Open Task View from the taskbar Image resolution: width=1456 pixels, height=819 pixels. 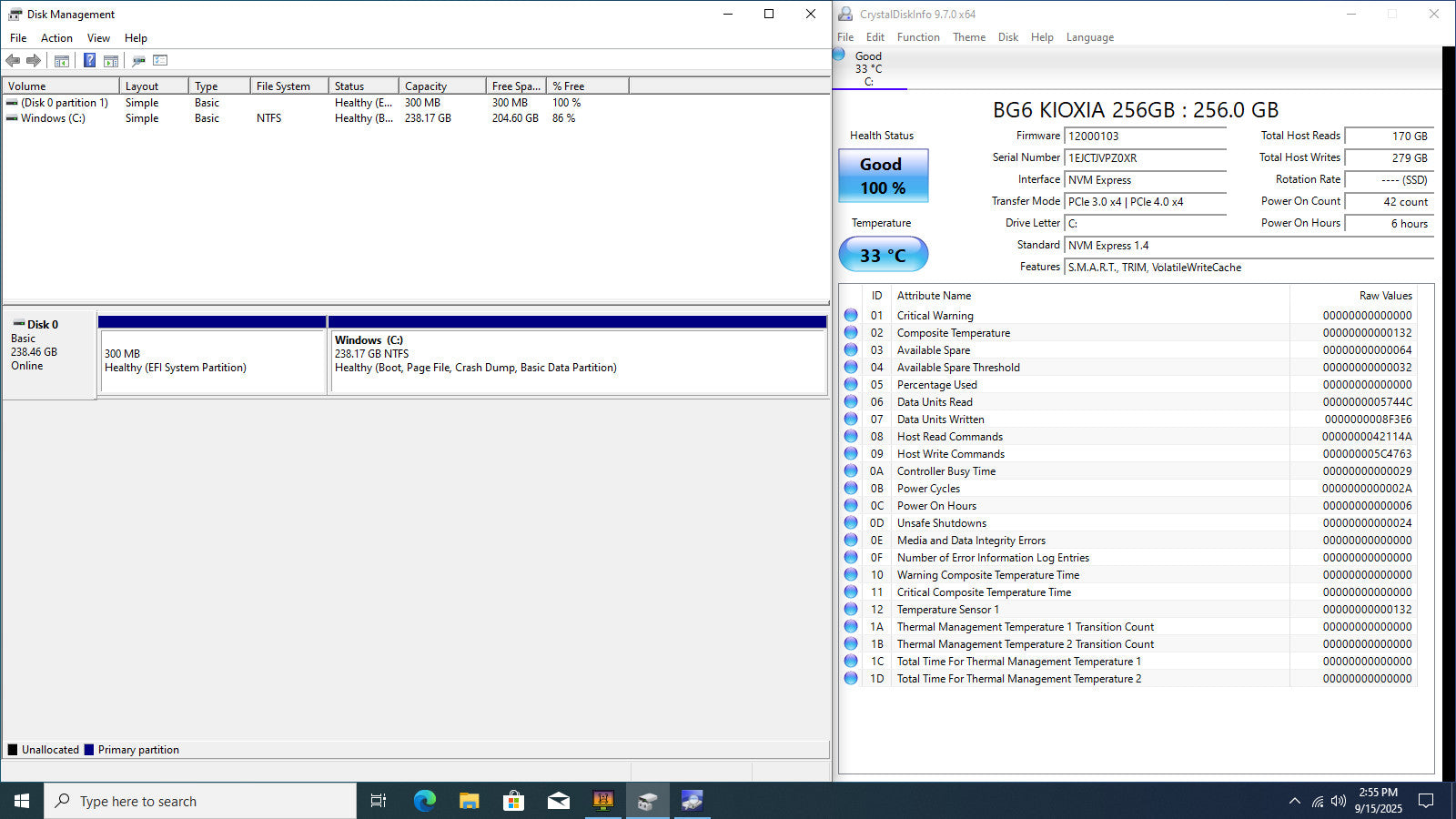379,801
